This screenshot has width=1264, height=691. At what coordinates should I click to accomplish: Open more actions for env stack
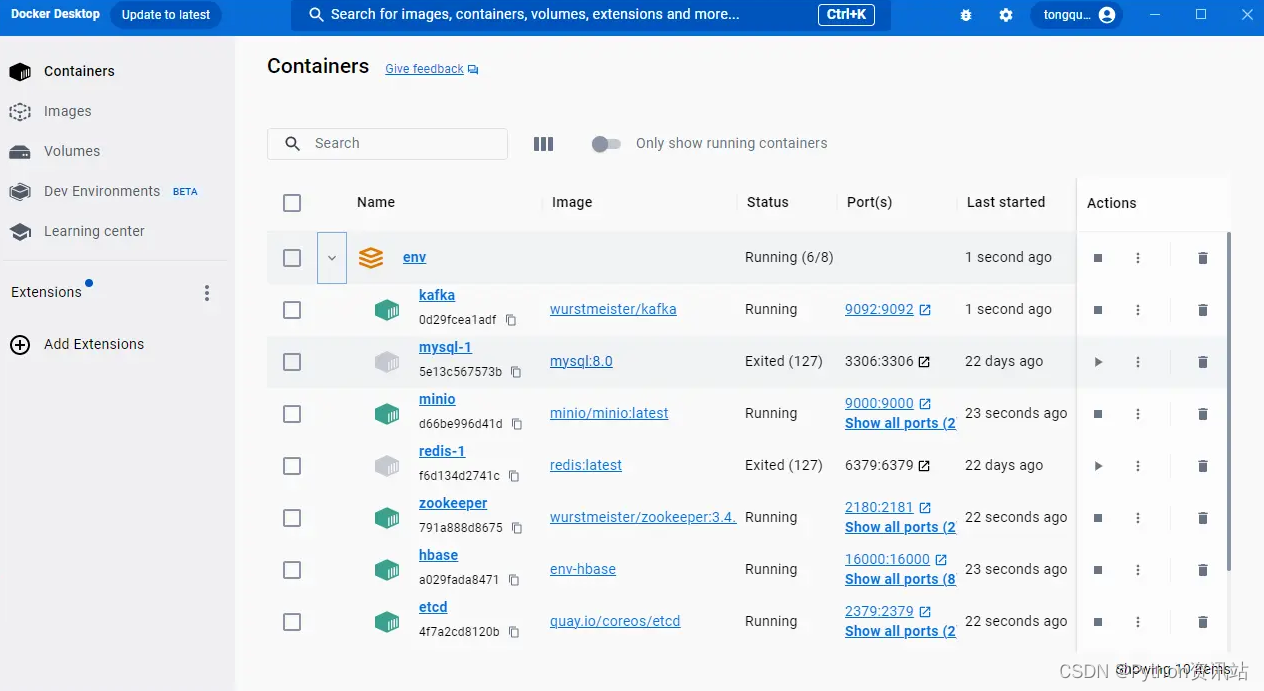click(x=1138, y=258)
